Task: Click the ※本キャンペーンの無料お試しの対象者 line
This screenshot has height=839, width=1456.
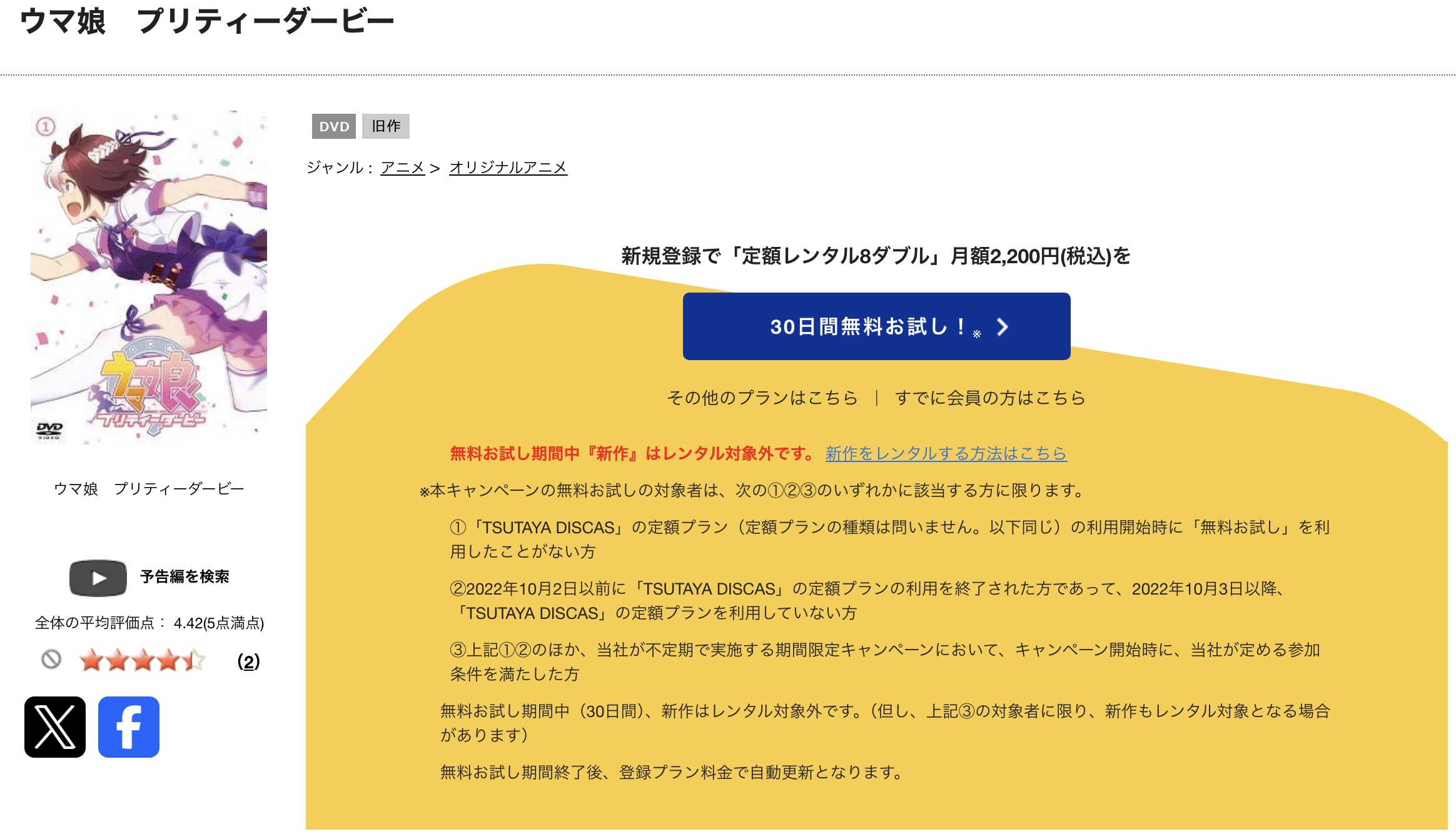Action: tap(752, 490)
